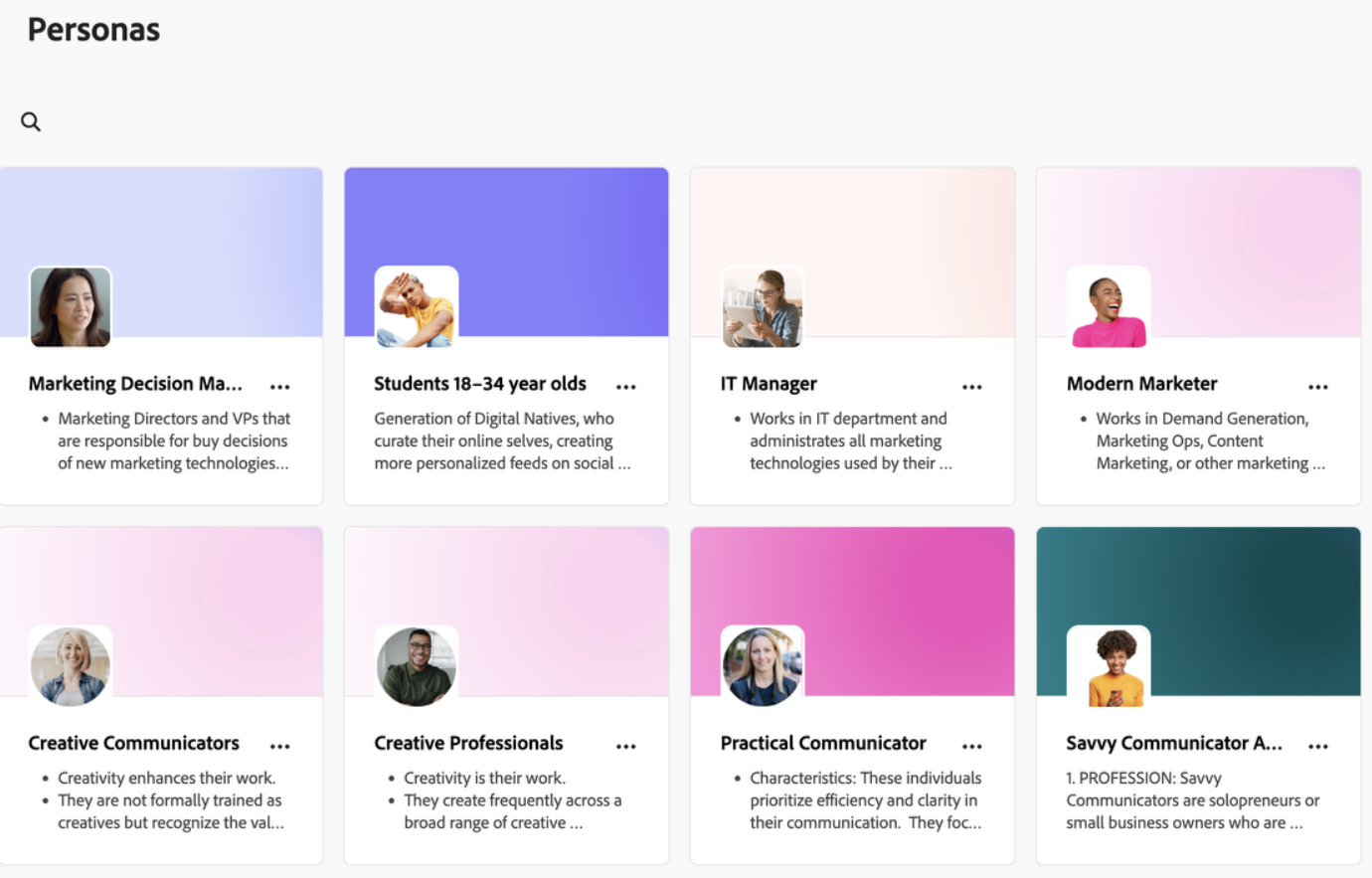Click the Marketing Decision Makers avatar photo
Screen dimensions: 1372x878
click(71, 307)
